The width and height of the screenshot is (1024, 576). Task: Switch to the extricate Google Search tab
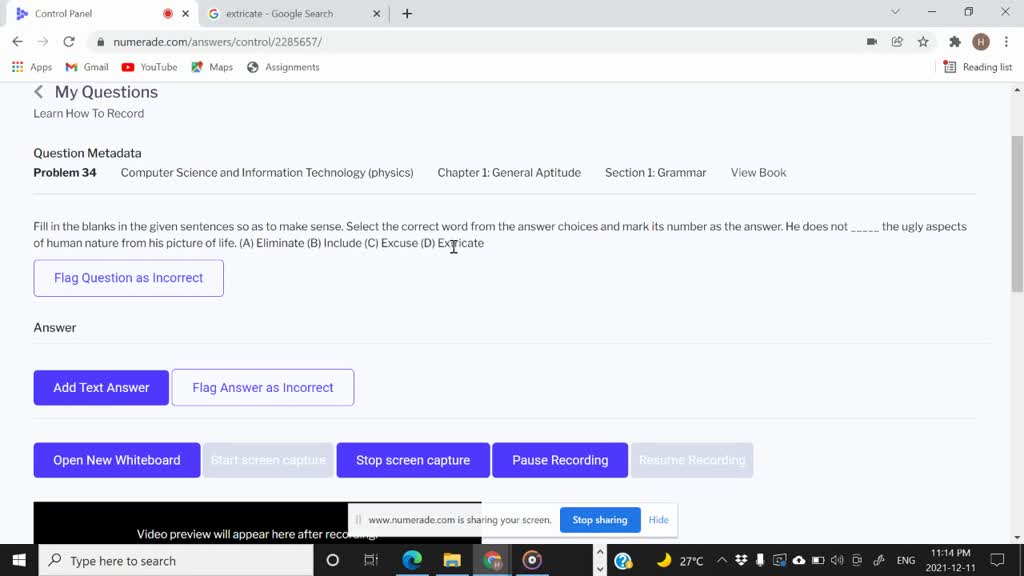tap(279, 14)
